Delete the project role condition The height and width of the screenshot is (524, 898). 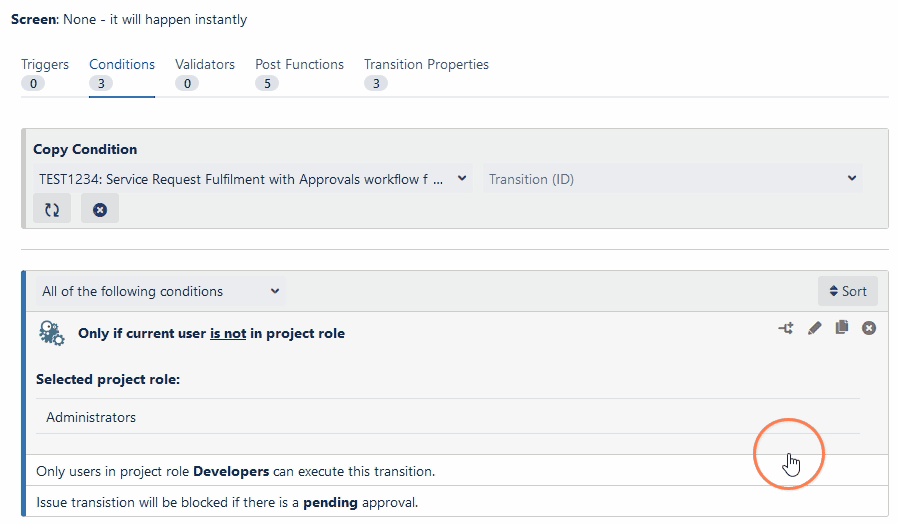[869, 328]
